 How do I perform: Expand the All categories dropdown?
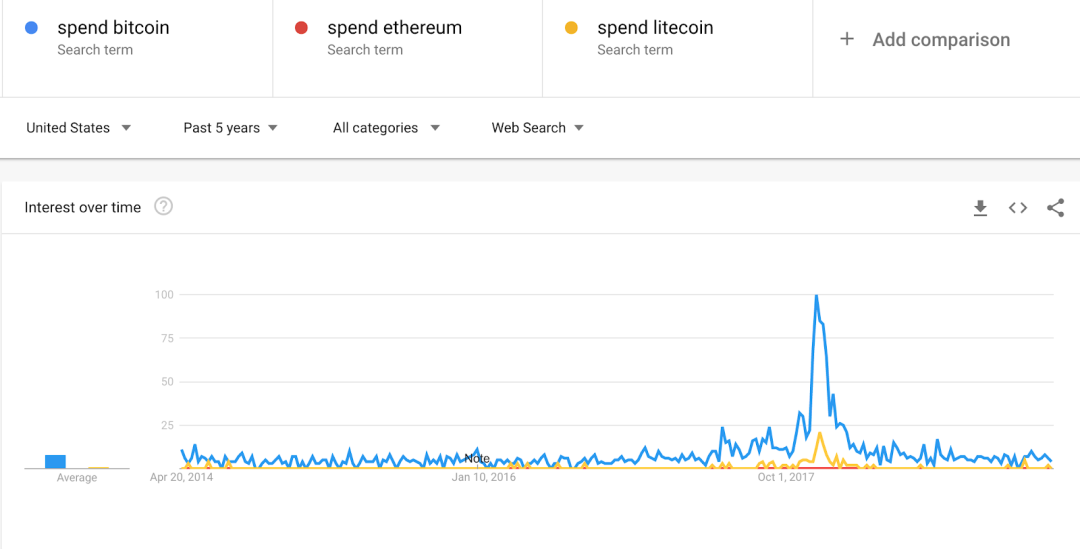[x=386, y=127]
